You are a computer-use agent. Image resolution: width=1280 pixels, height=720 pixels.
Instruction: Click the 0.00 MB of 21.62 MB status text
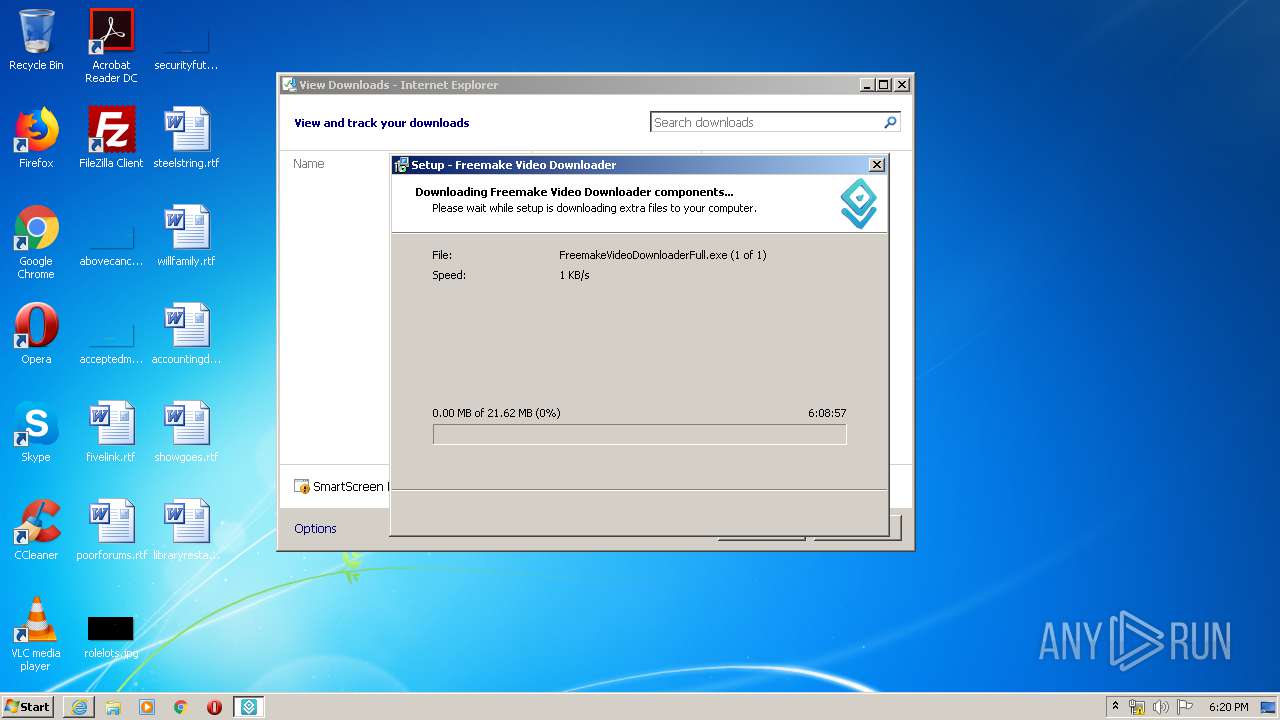[x=496, y=413]
